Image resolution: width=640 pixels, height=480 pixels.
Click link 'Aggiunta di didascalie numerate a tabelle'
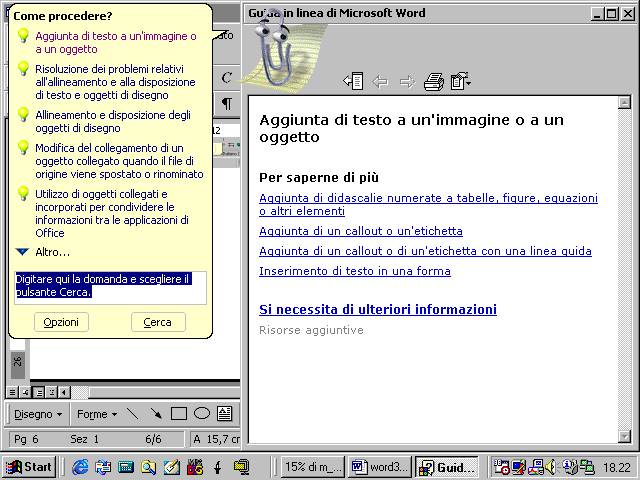point(428,204)
